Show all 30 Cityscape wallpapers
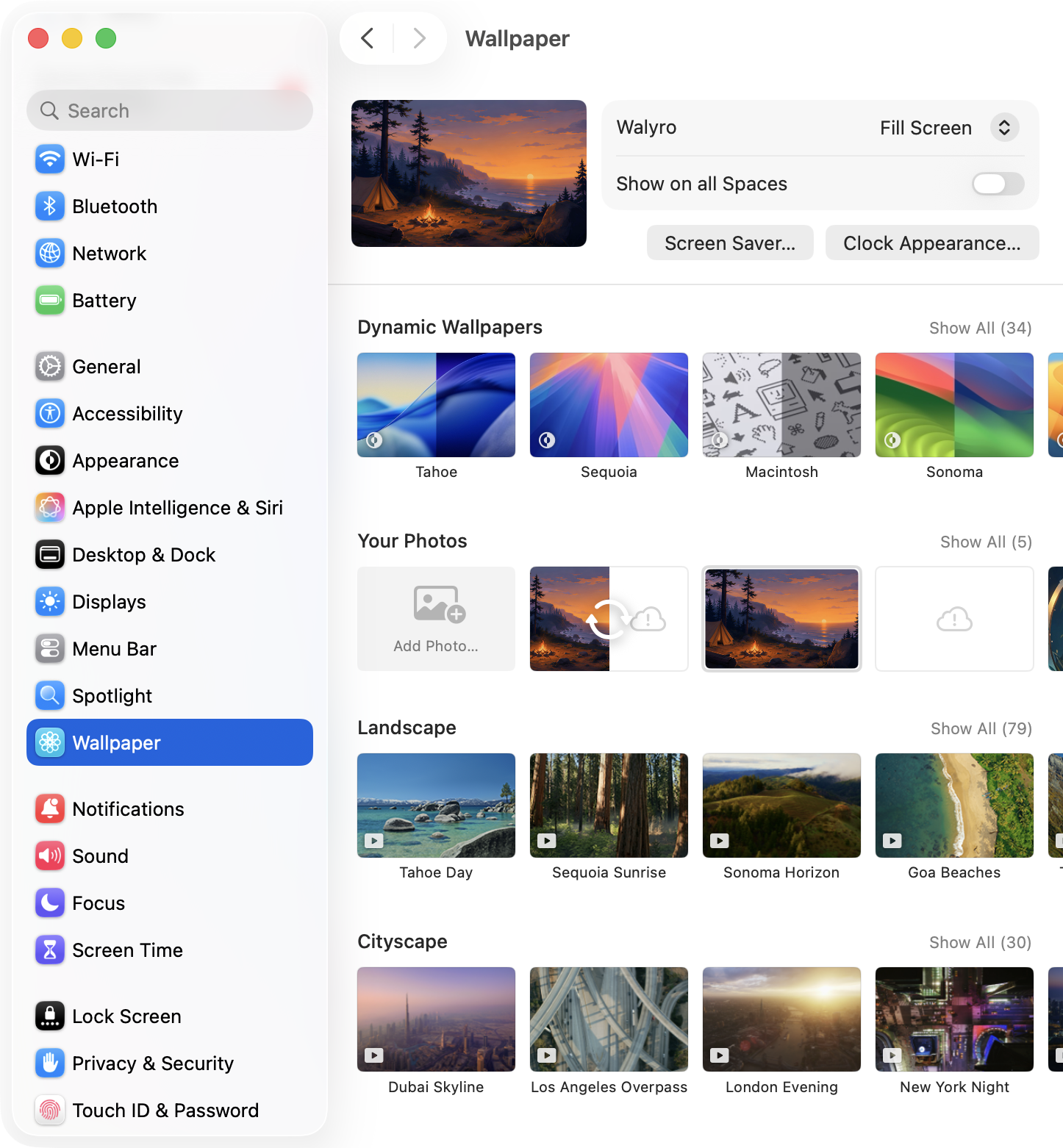The height and width of the screenshot is (1148, 1063). tap(980, 942)
